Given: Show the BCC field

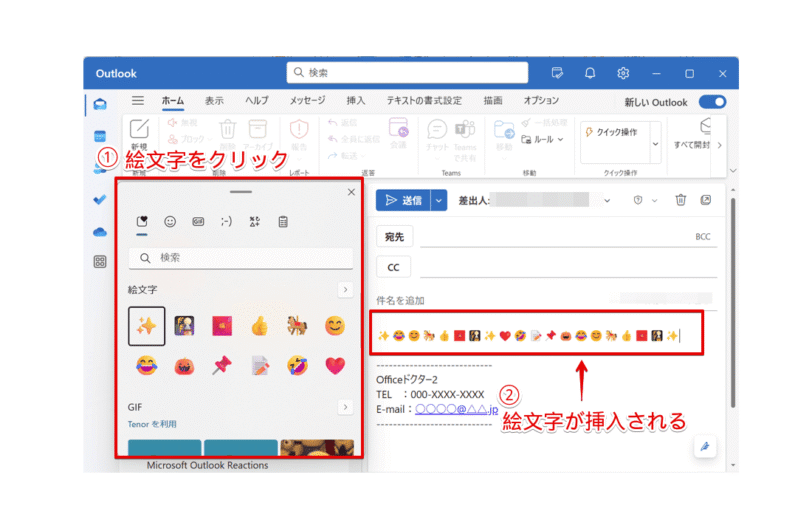Looking at the screenshot, I should [703, 237].
